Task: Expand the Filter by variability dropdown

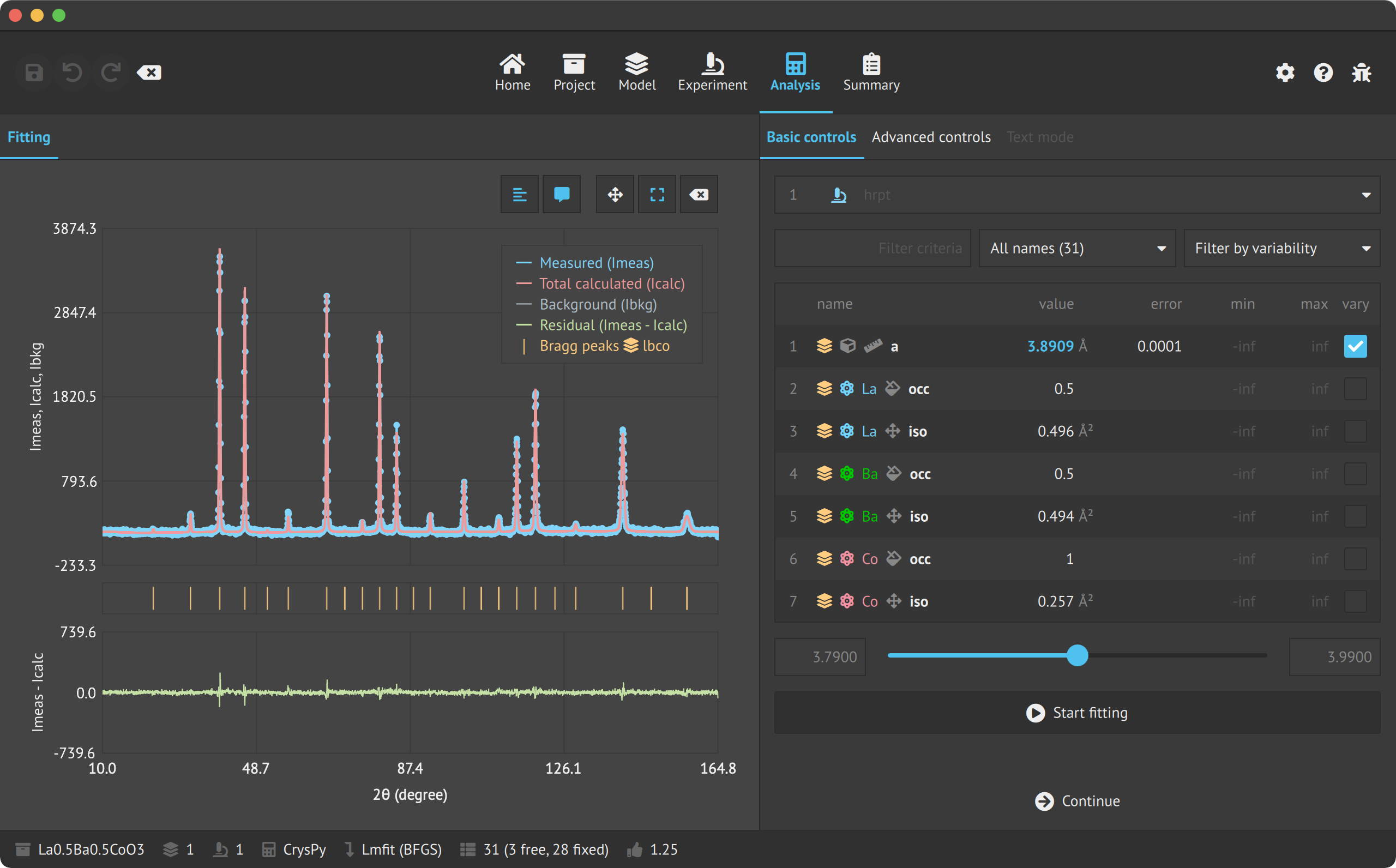Action: pyautogui.click(x=1281, y=248)
